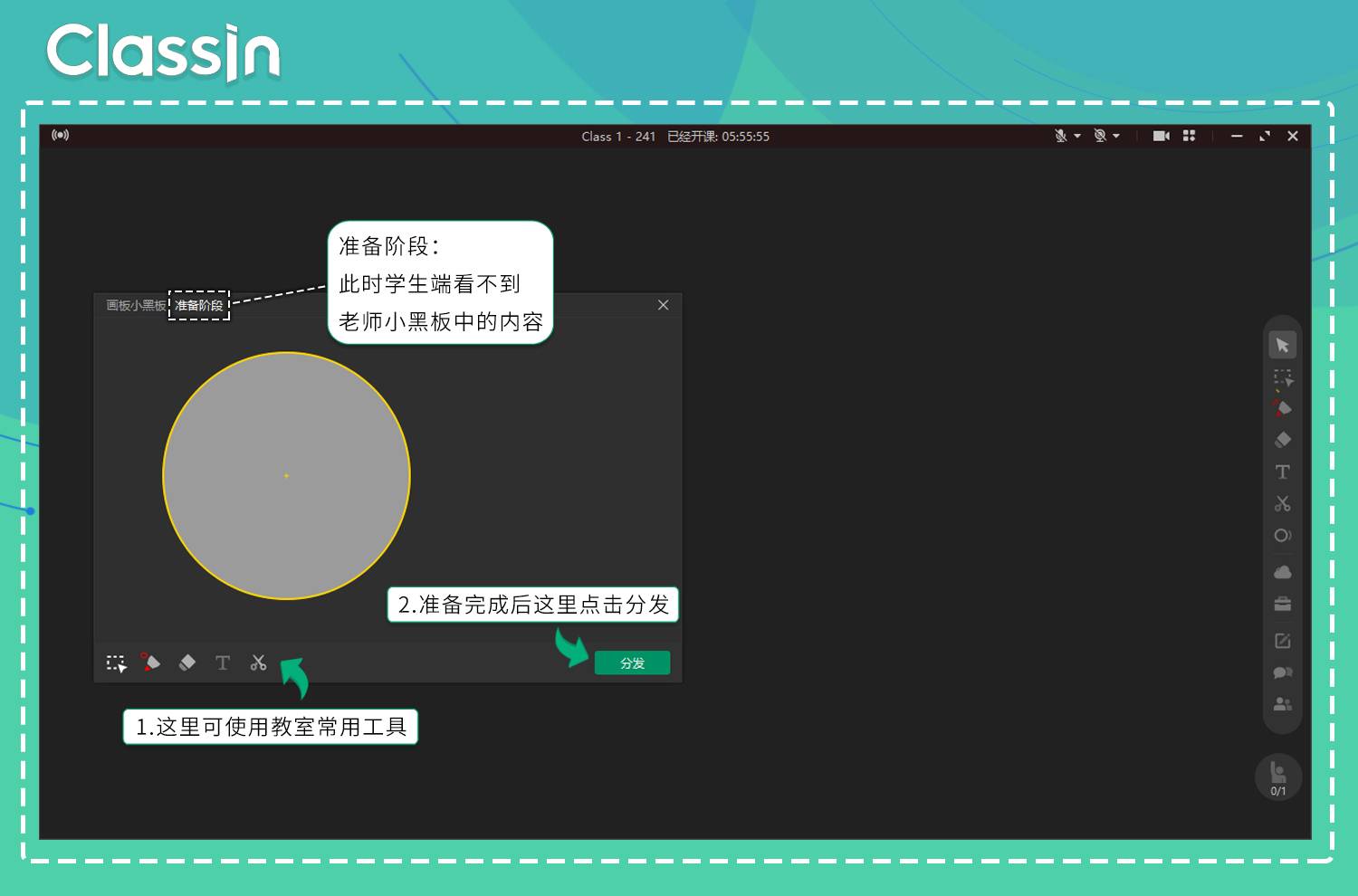Click the green 分发 distribute button
Image resolution: width=1358 pixels, height=896 pixels.
pyautogui.click(x=632, y=662)
